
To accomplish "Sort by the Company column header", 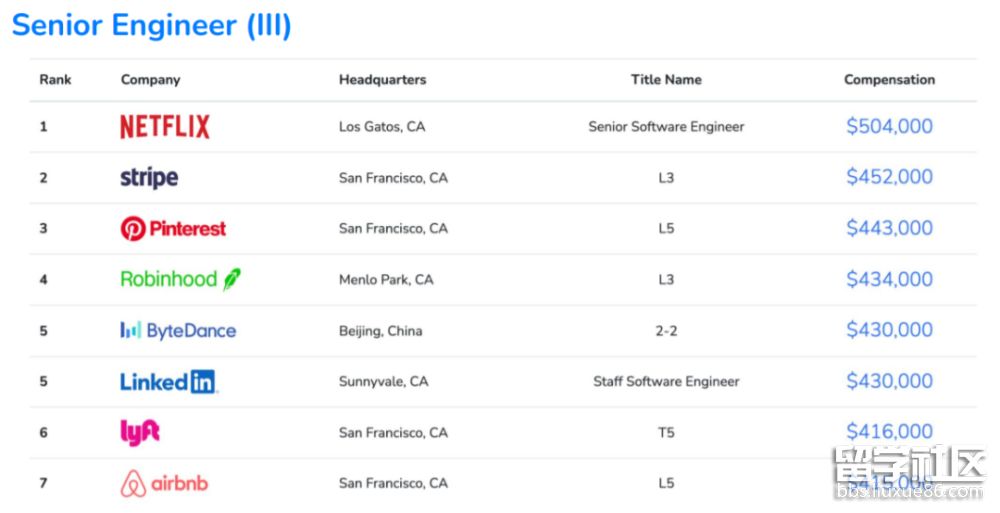I will (x=151, y=80).
